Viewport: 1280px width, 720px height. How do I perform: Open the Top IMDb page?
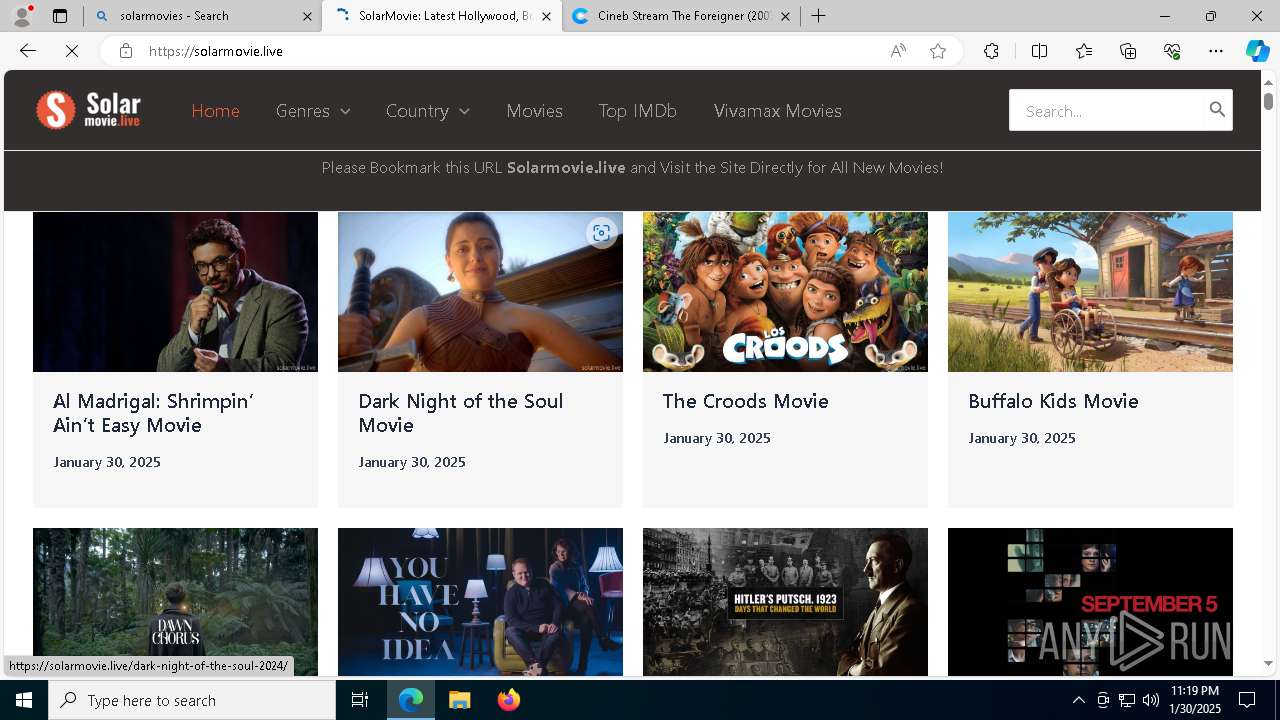(638, 111)
